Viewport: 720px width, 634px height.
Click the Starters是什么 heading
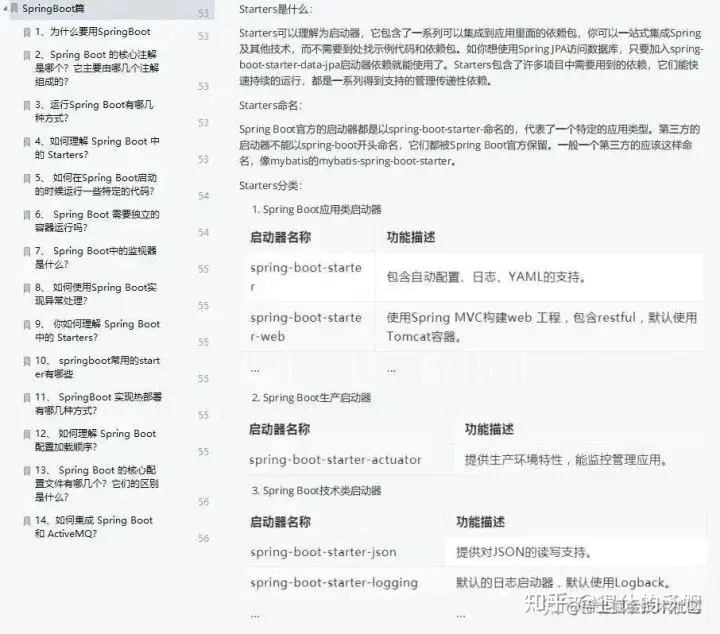point(276,9)
